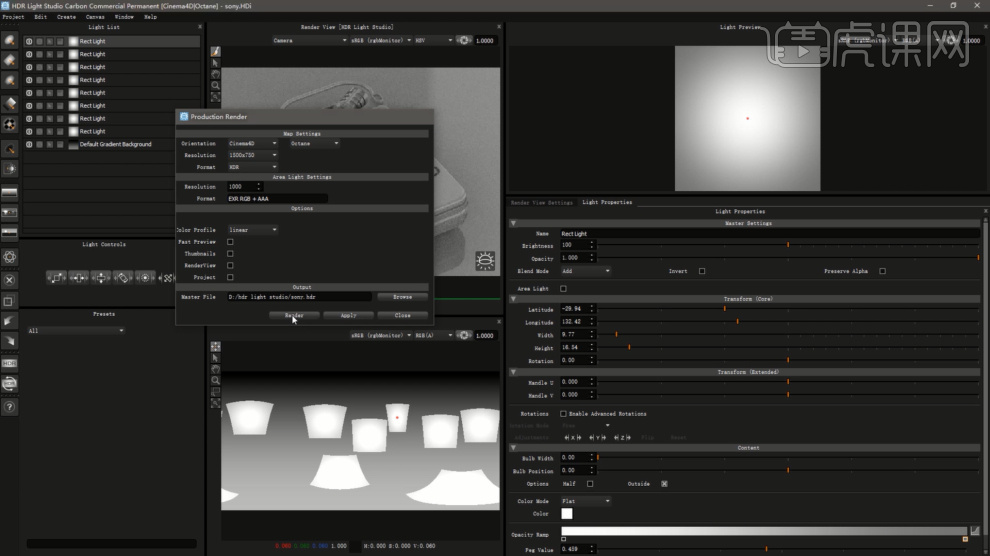The height and width of the screenshot is (556, 990).
Task: Click the atom-shaped icon in the left toolbar
Action: coord(9,257)
